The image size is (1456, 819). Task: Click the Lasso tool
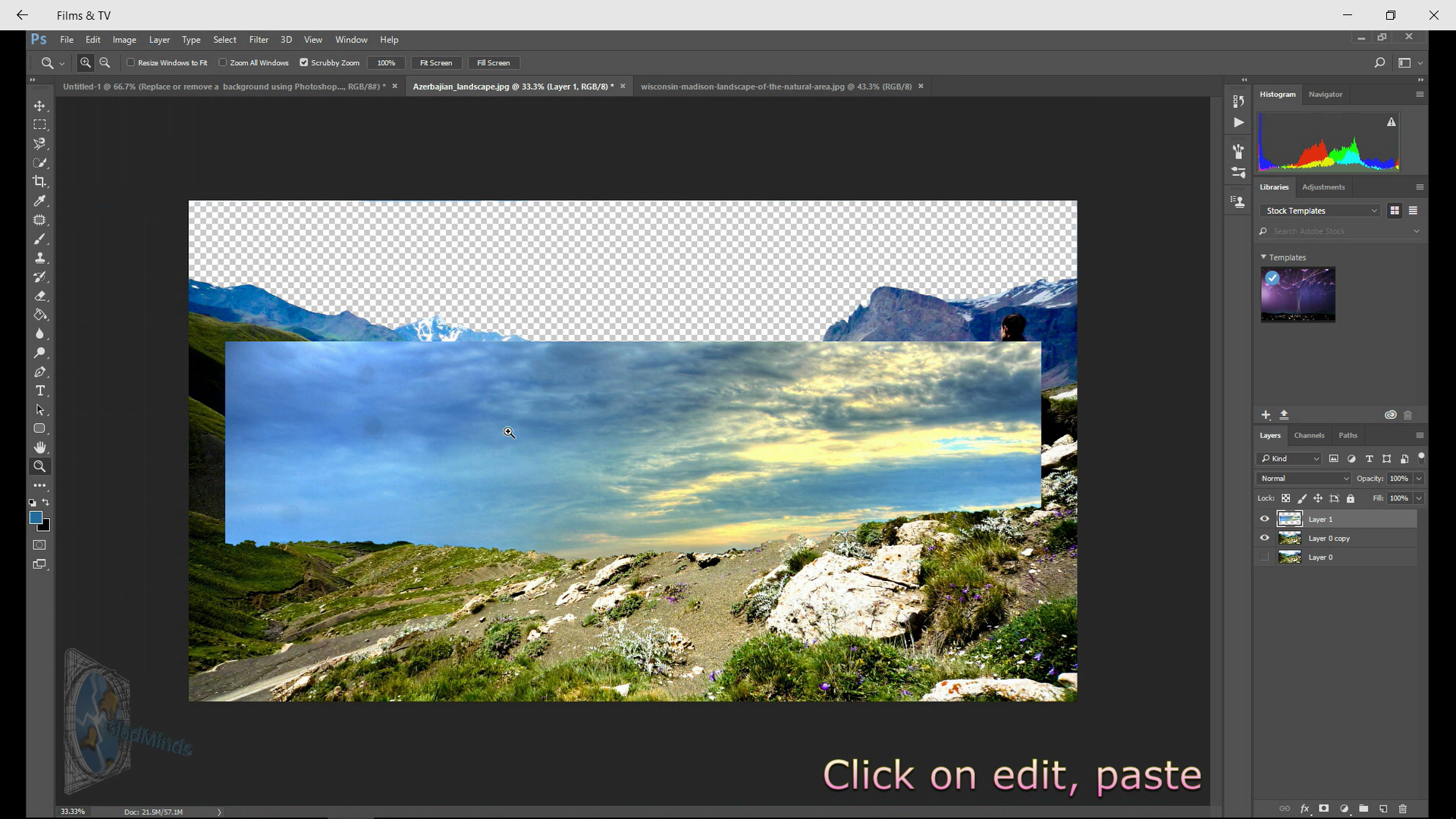click(40, 143)
